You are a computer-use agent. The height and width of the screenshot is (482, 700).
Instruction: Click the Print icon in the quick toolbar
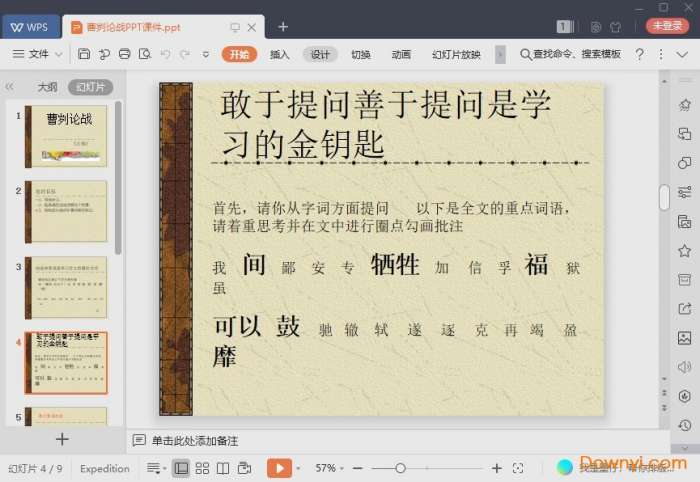click(x=125, y=54)
